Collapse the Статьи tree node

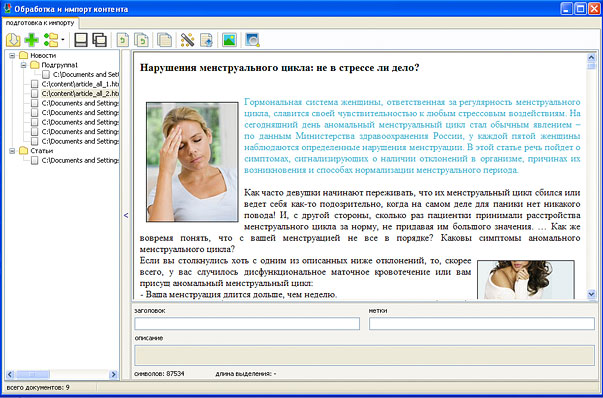[12, 151]
